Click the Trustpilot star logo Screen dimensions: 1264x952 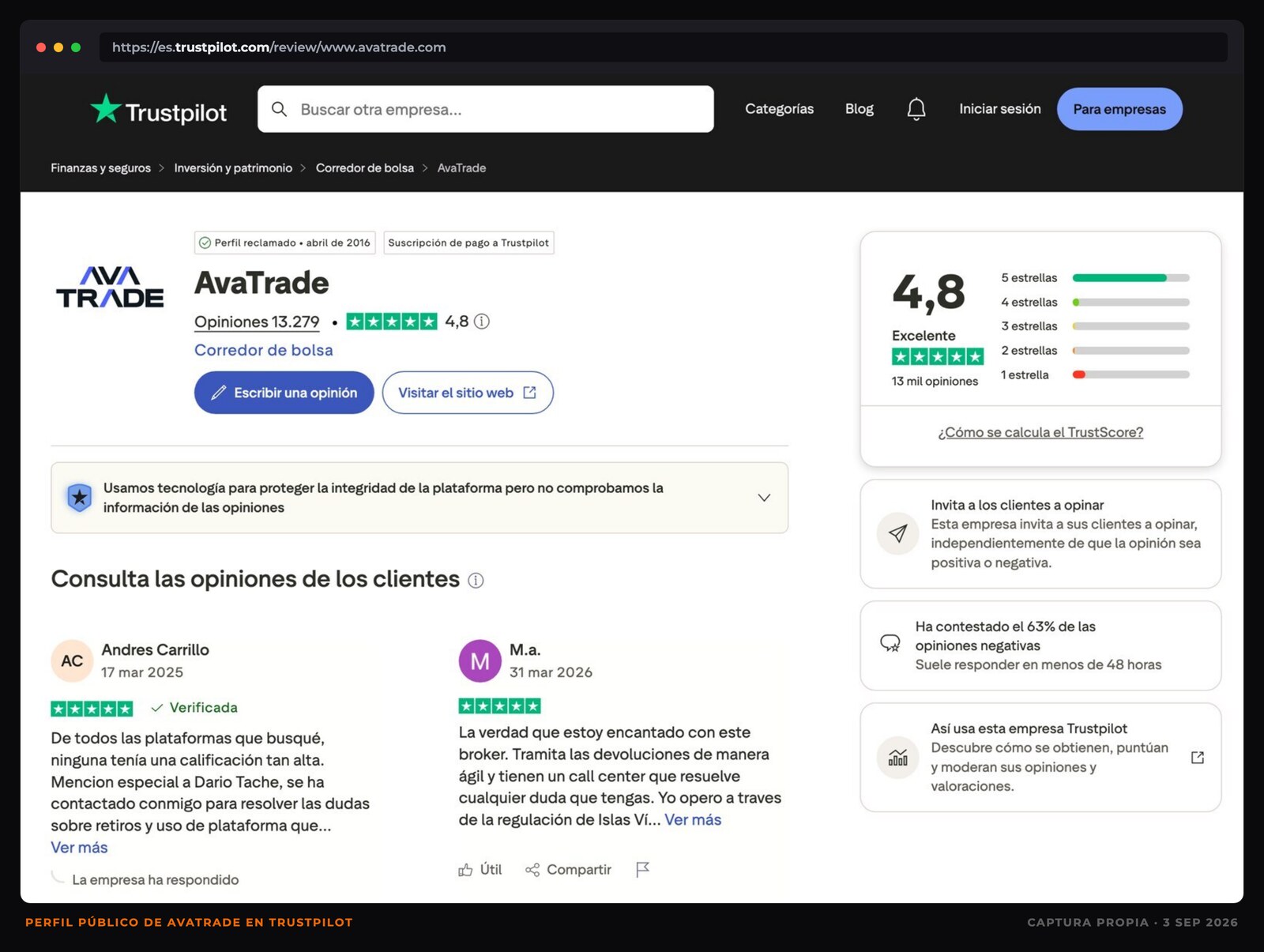click(105, 108)
